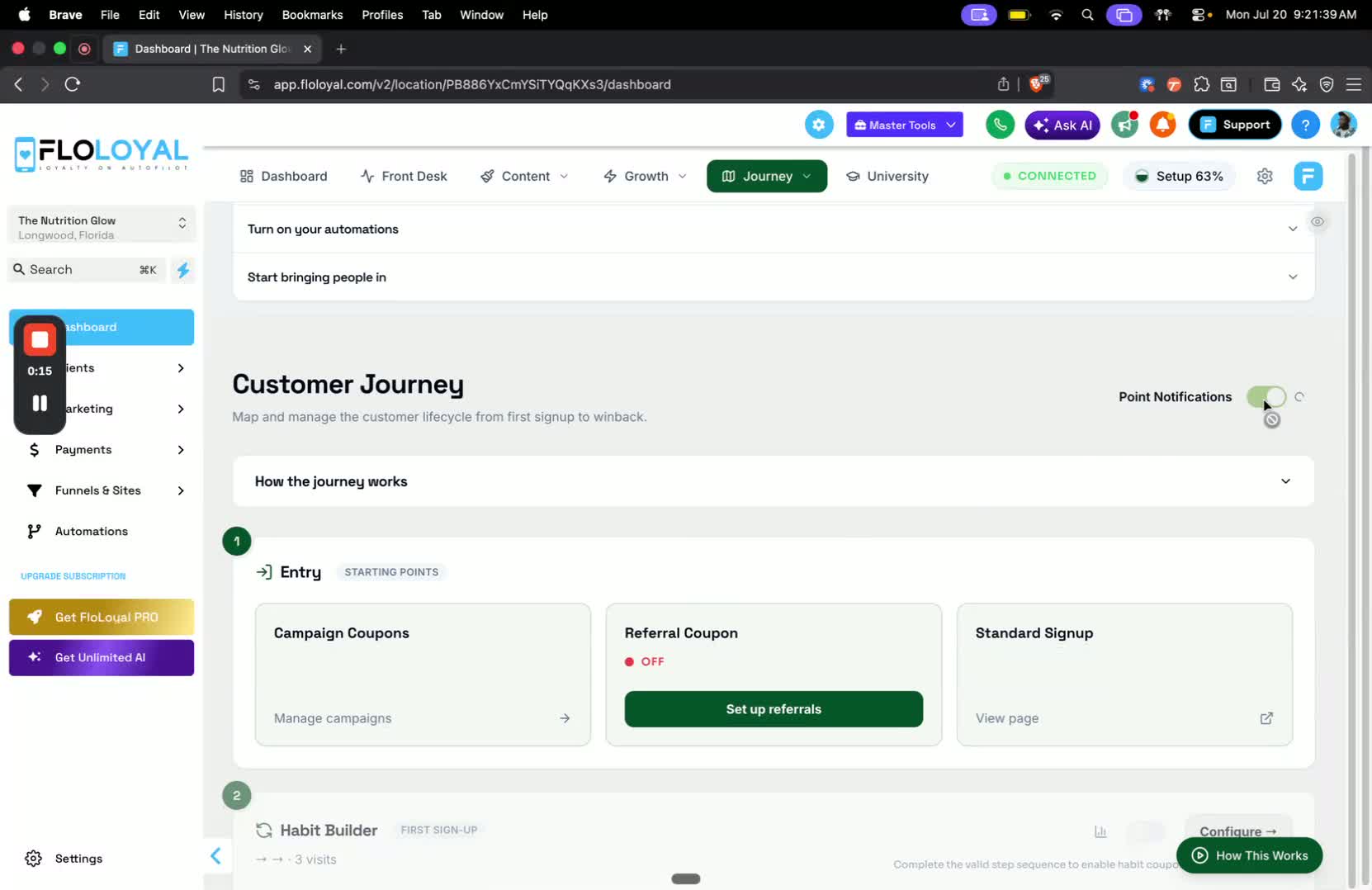This screenshot has height=890, width=1372.
Task: Click Configure for Habit Builder
Action: coord(1238,831)
